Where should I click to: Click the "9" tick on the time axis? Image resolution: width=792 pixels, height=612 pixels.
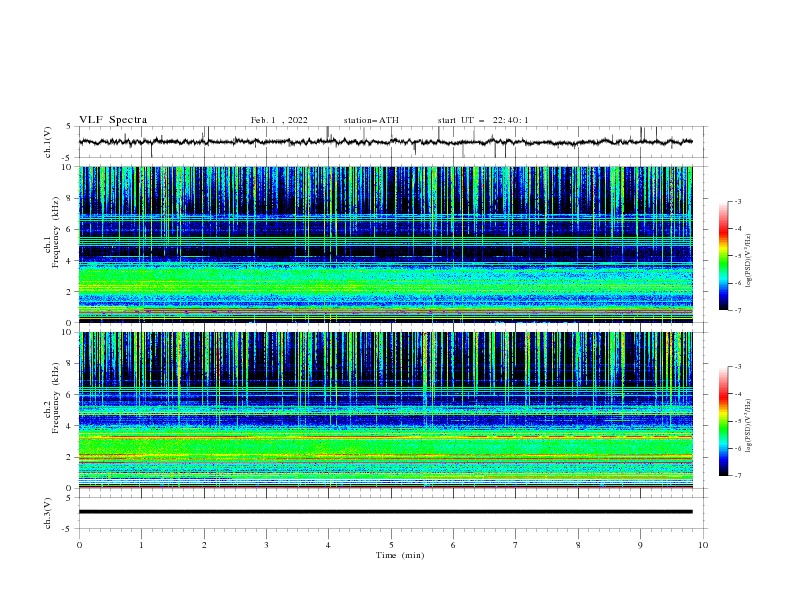click(640, 545)
